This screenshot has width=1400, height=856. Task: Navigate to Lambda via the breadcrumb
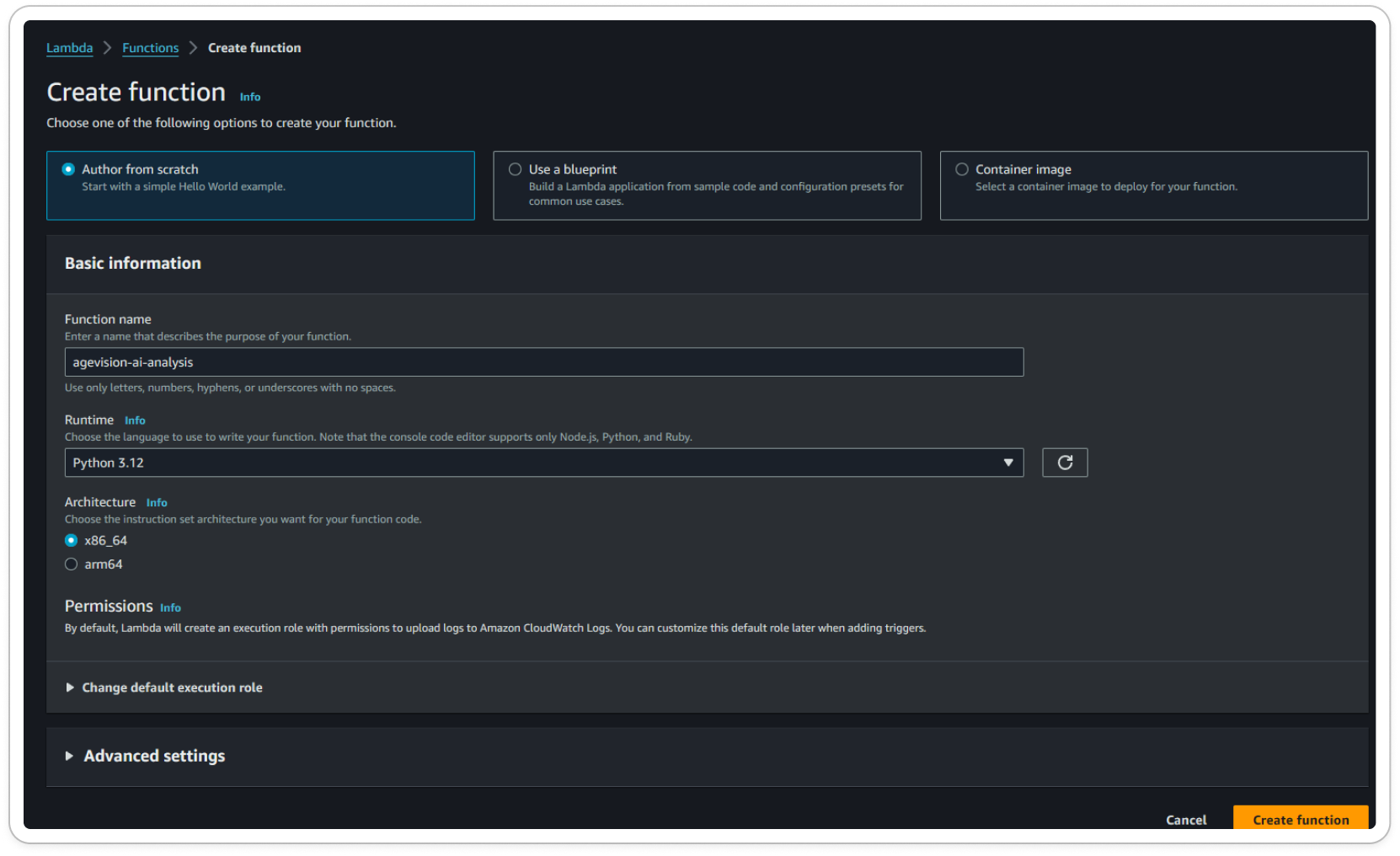tap(69, 47)
